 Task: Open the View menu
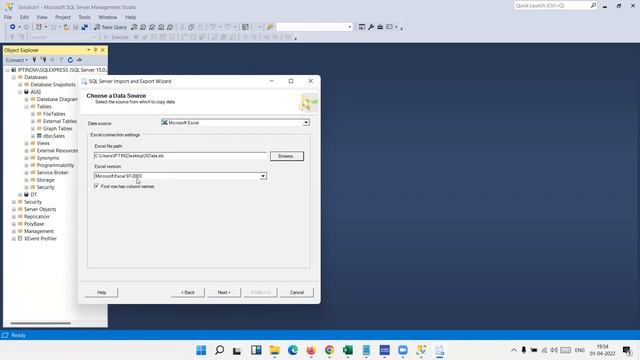pos(42,17)
